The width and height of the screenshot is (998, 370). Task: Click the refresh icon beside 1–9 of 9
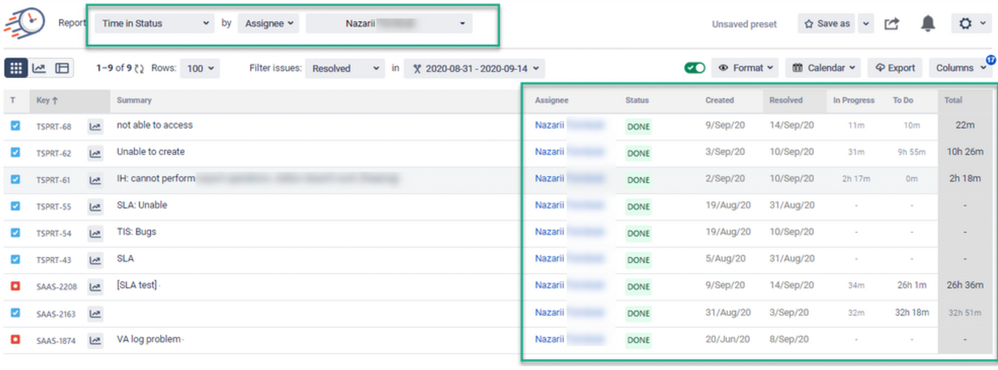coord(140,68)
